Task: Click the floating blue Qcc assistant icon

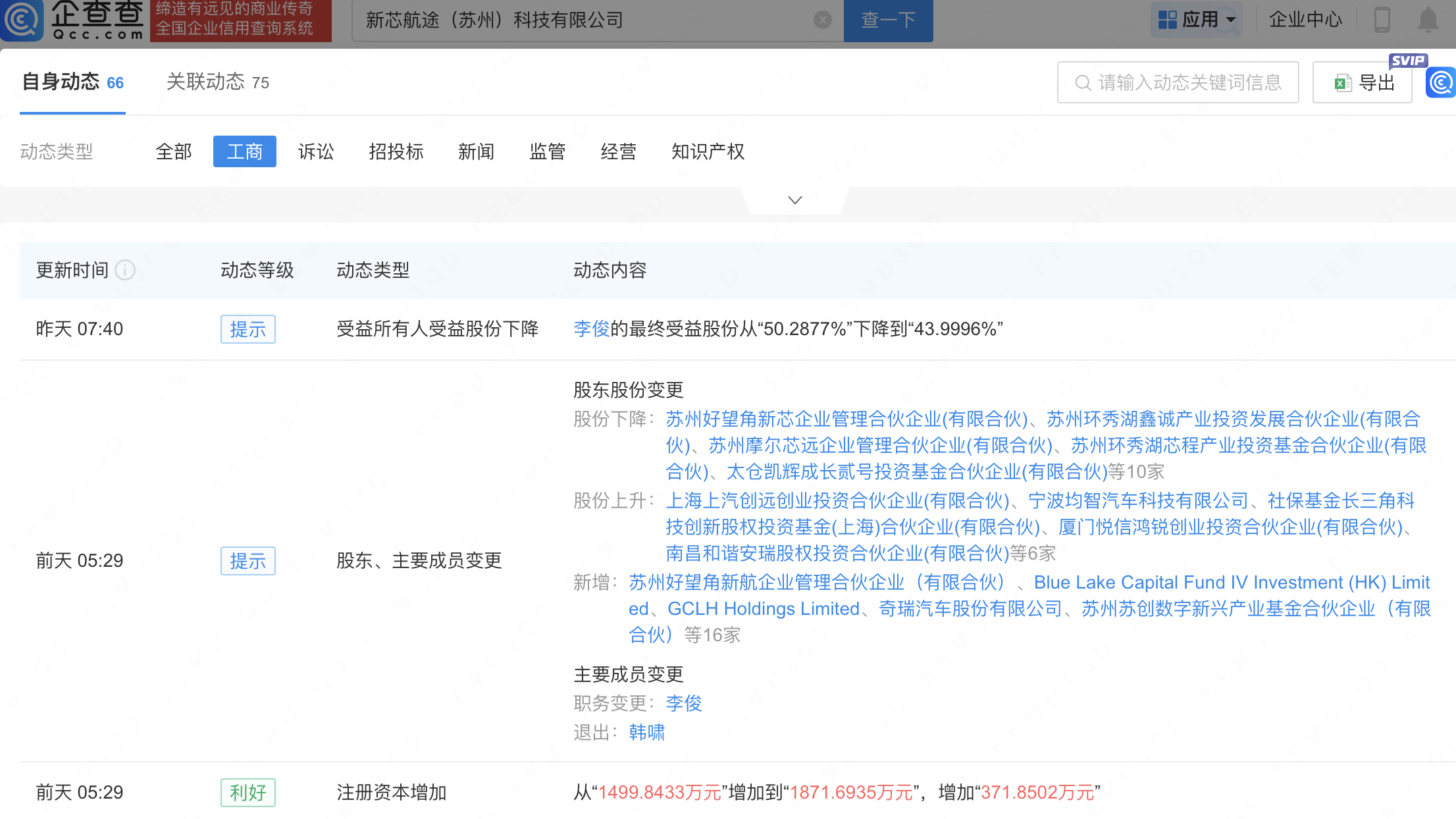Action: click(1441, 83)
